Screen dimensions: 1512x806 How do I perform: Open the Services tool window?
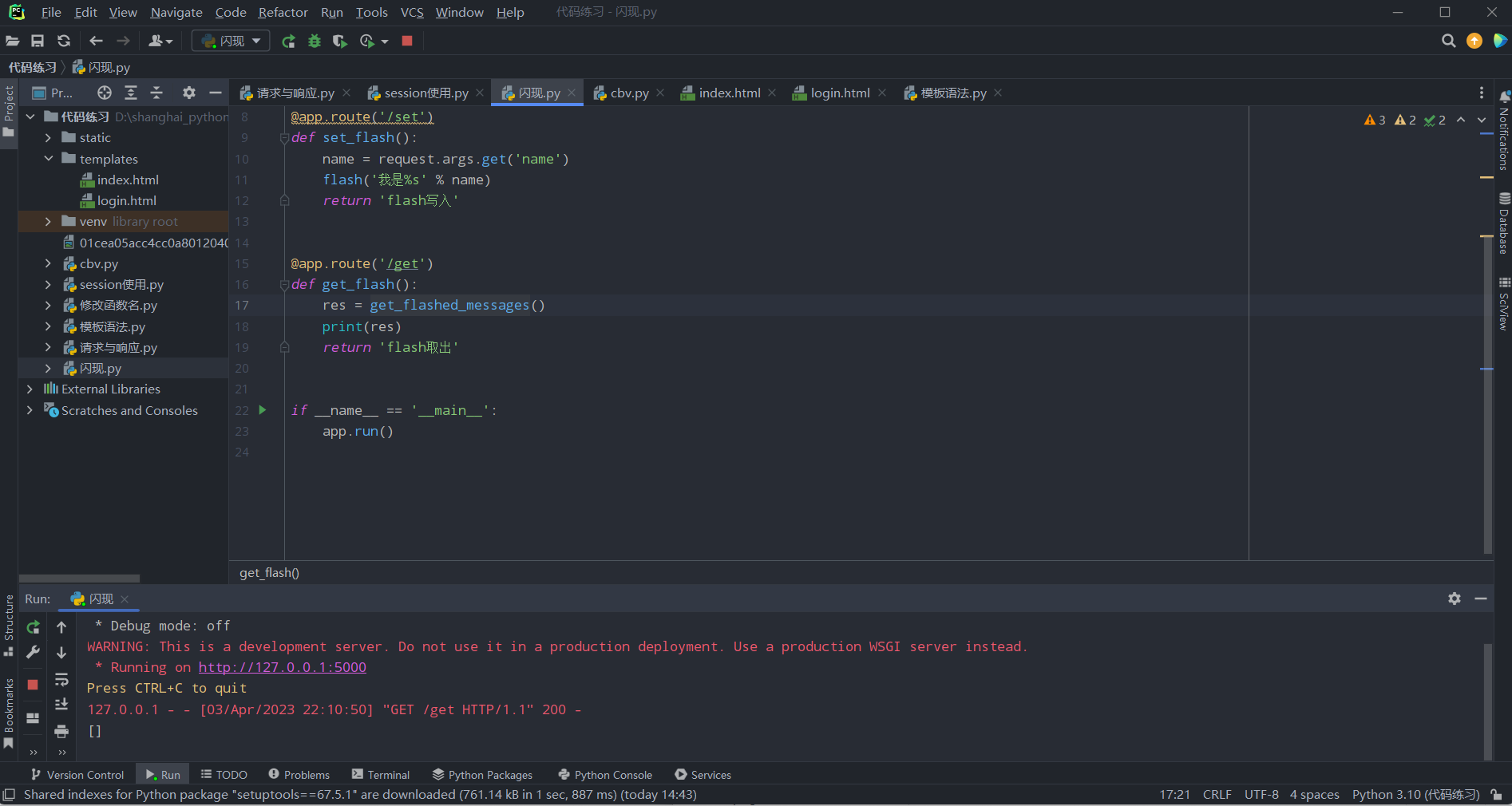703,775
